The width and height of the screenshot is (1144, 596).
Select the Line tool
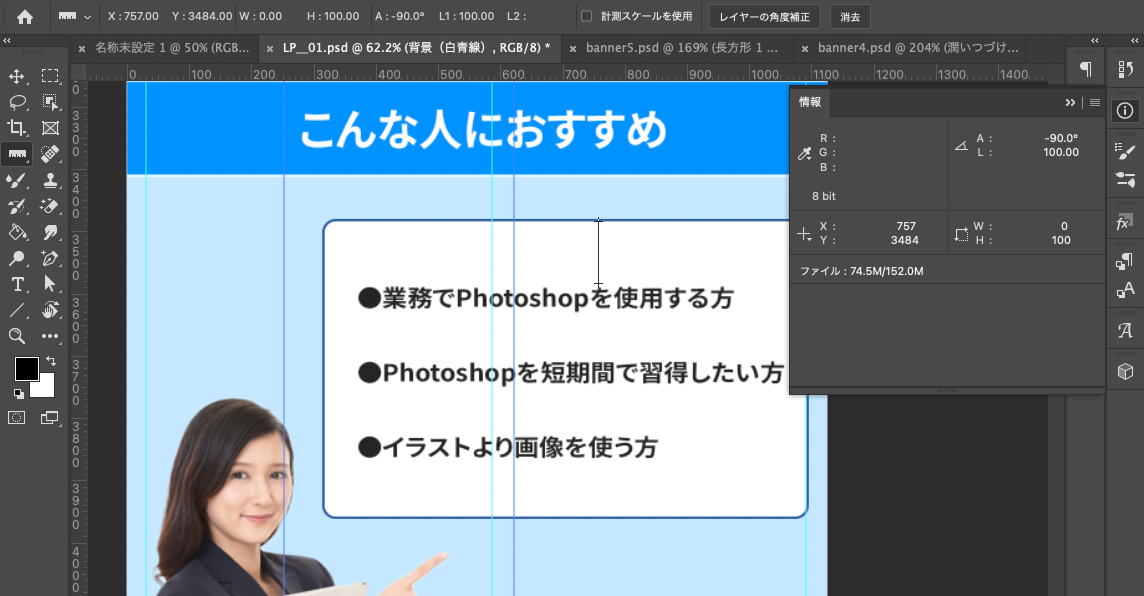(x=17, y=310)
